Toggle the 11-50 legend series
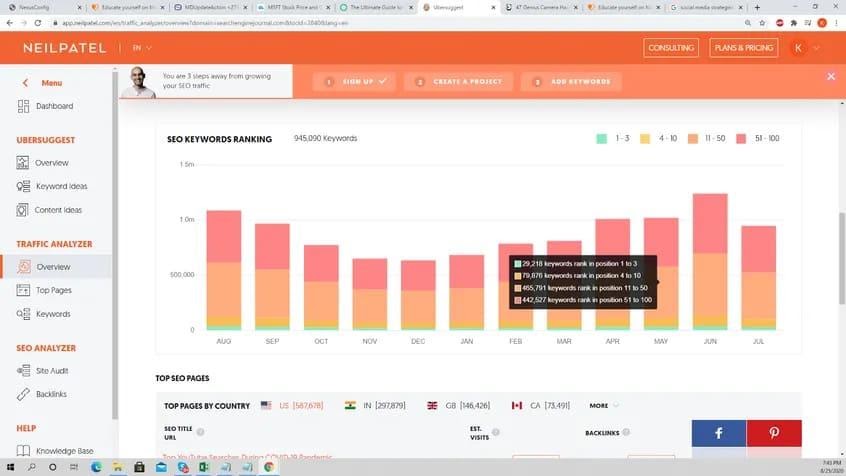Viewport: 846px width, 476px height. (706, 139)
